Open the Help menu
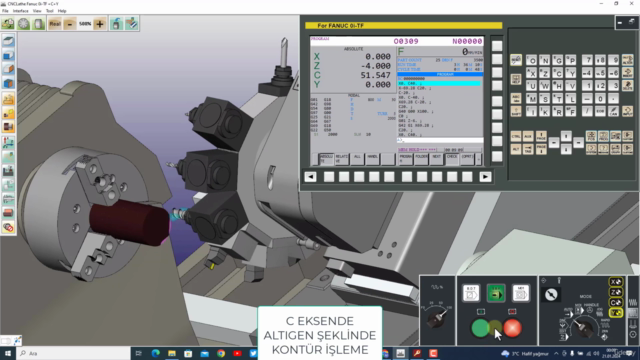 (62, 11)
